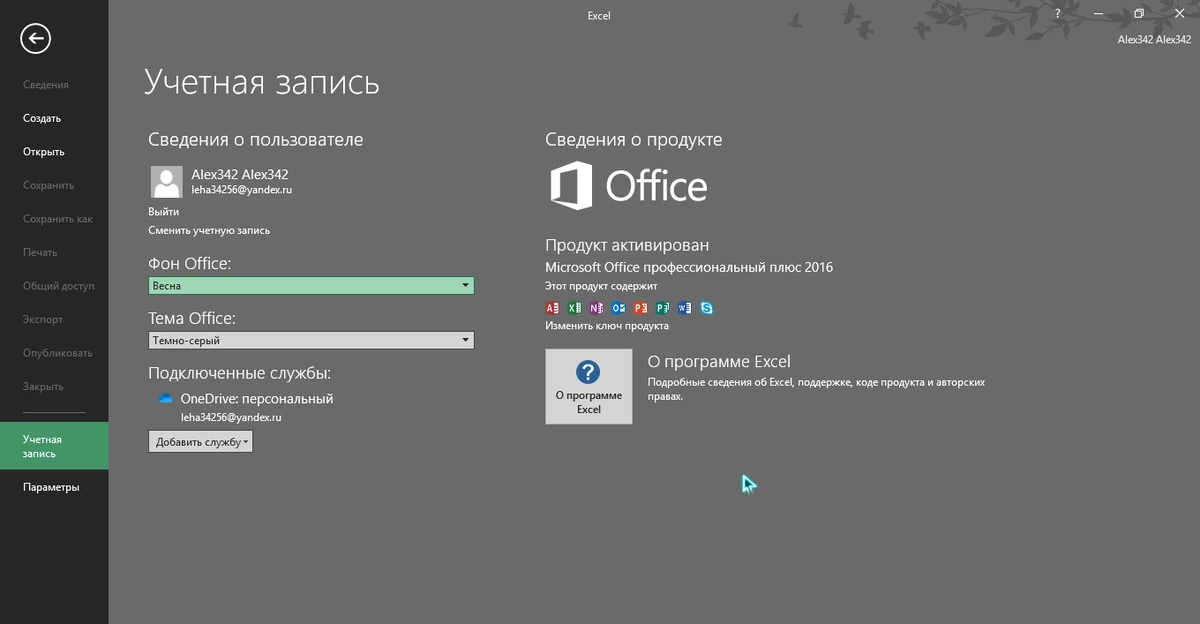Open the Тема Office dropdown
Viewport: 1200px width, 624px height.
coord(311,340)
